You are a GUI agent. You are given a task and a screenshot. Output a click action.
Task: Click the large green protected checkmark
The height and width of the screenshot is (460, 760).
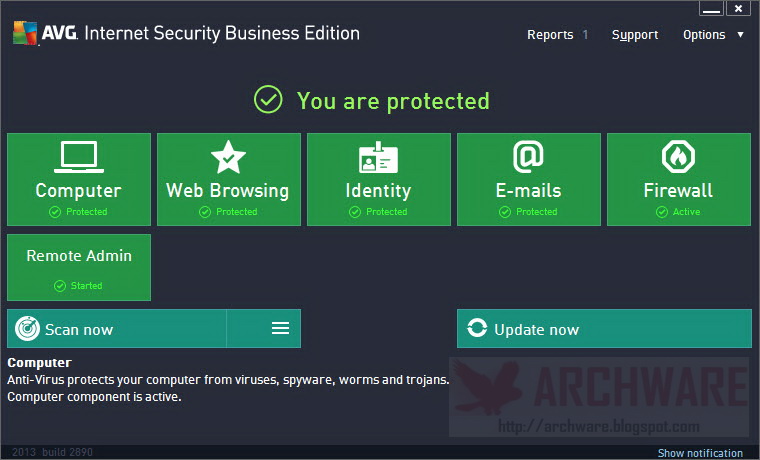268,99
